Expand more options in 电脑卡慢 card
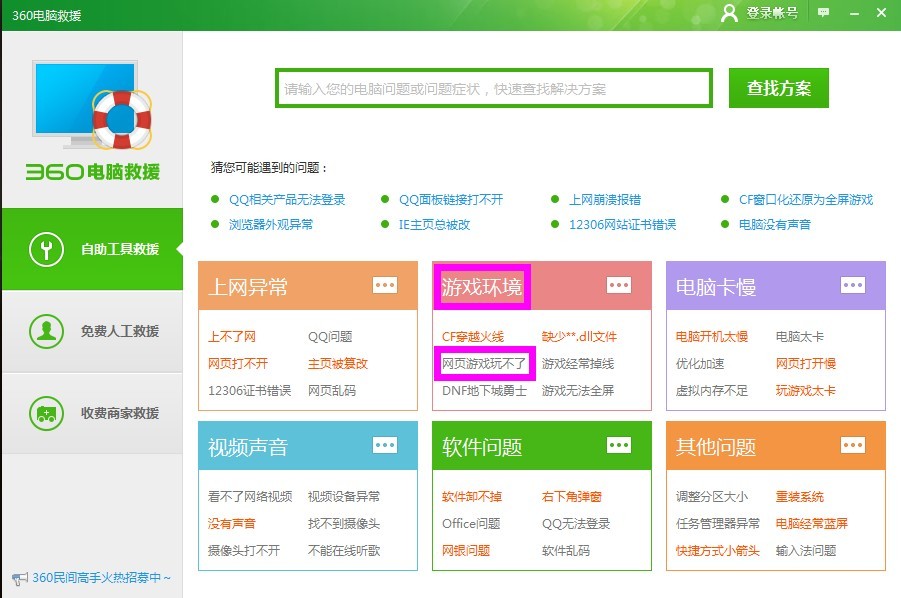 853,285
